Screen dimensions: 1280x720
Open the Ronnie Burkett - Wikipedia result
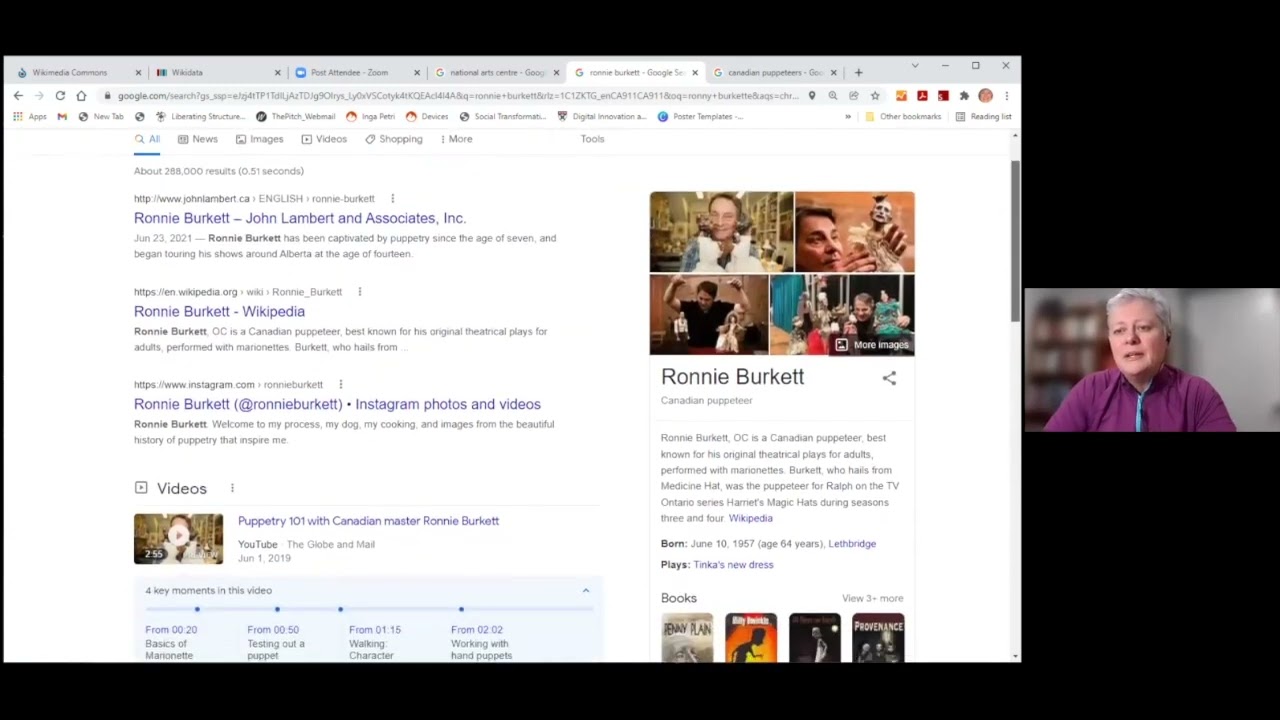pos(219,311)
